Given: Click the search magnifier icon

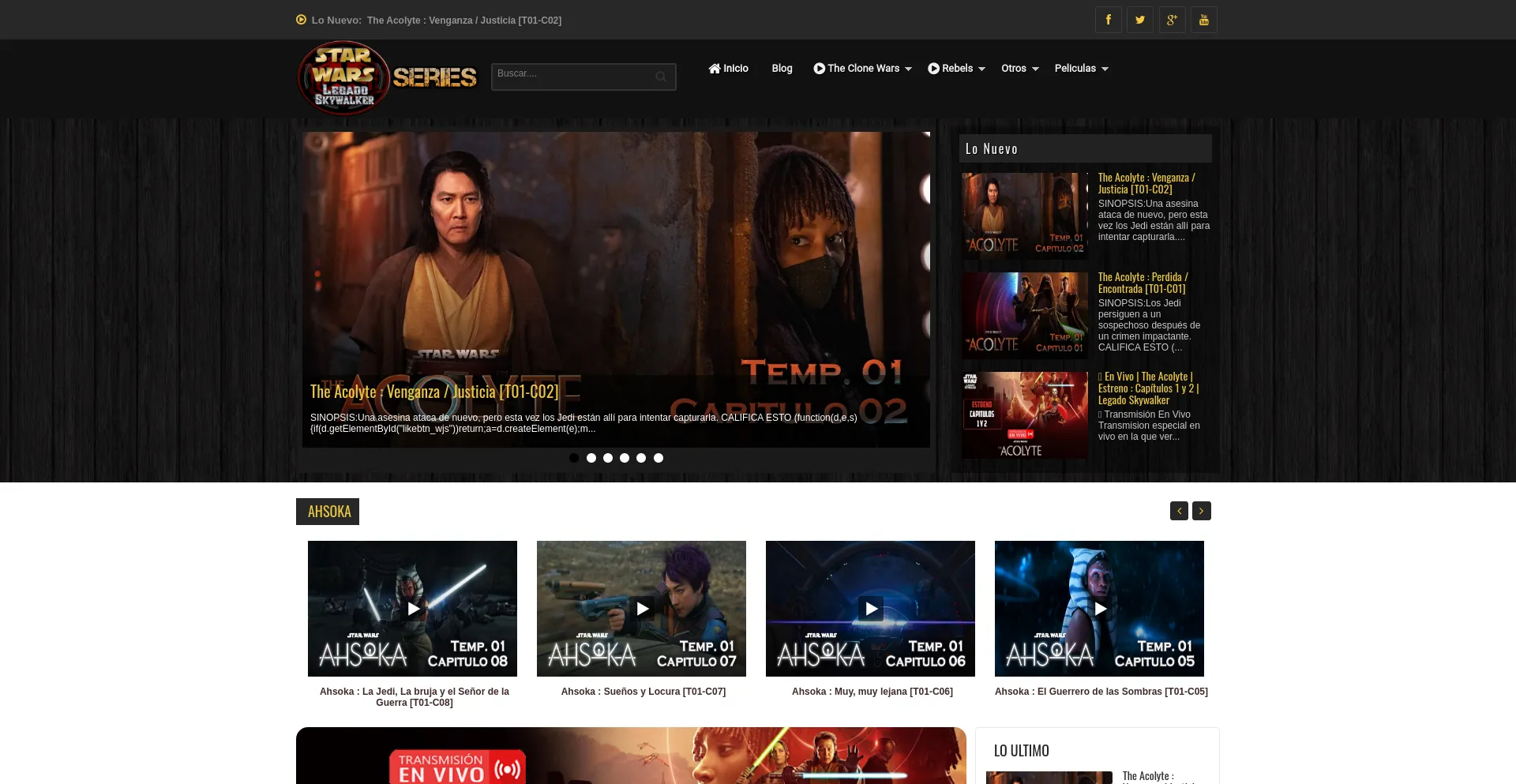Looking at the screenshot, I should pos(661,77).
